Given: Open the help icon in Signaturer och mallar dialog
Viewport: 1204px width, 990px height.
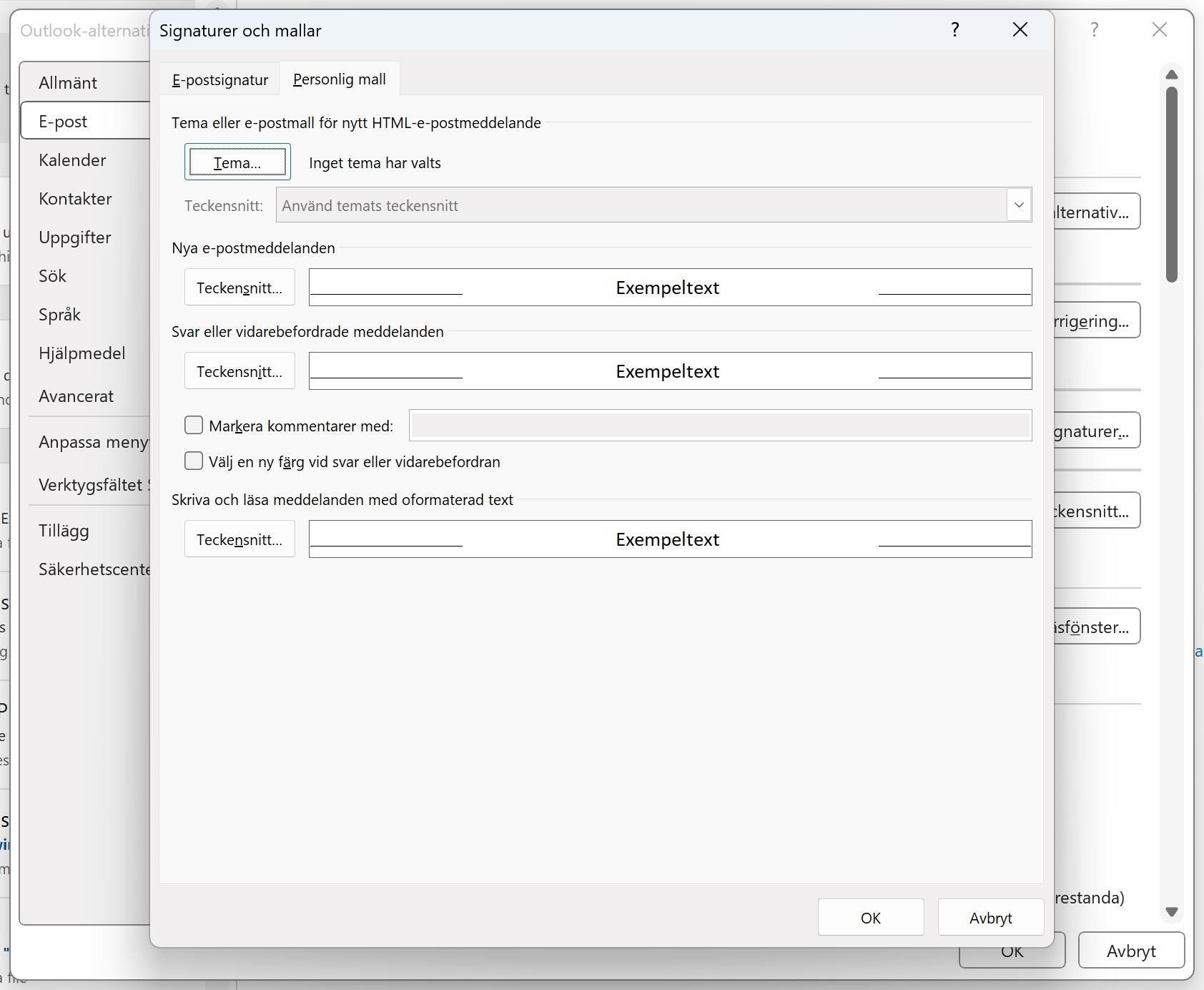Looking at the screenshot, I should 955,30.
